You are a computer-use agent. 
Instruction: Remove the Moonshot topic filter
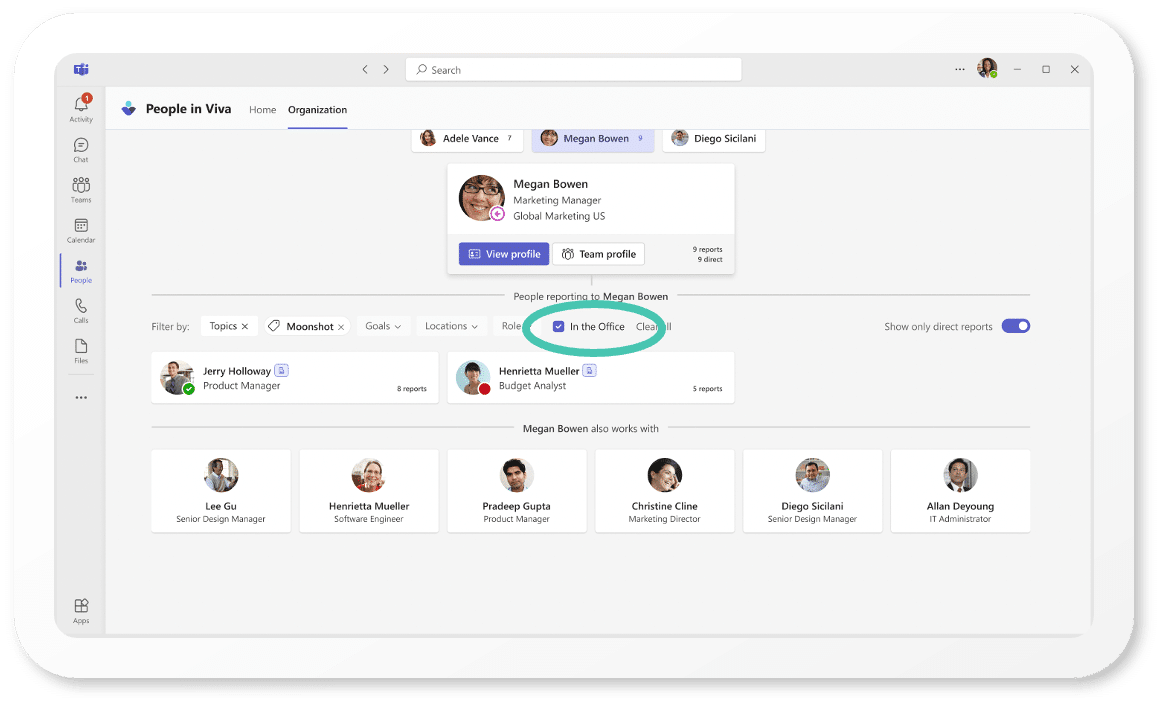(341, 327)
